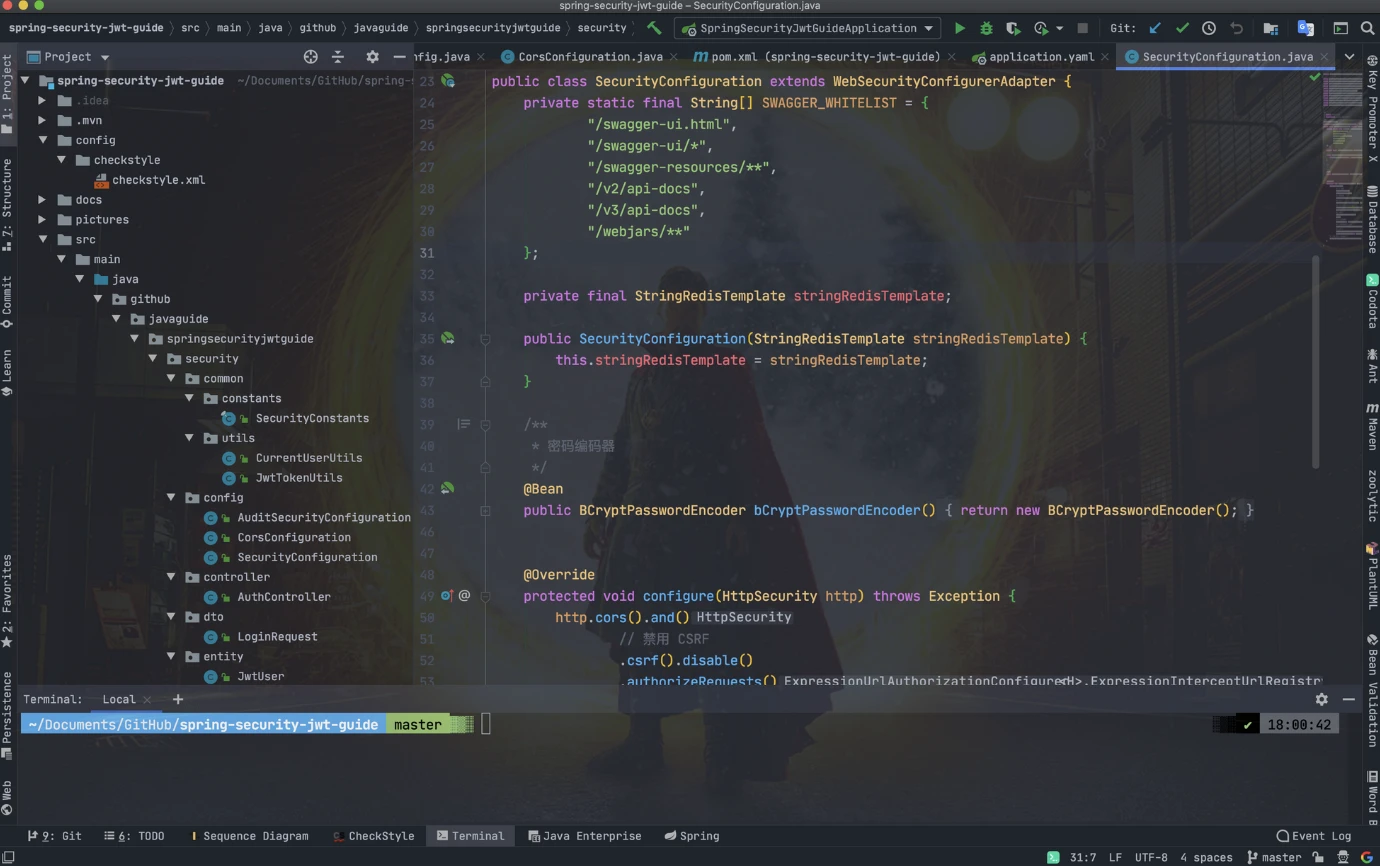1380x866 pixels.
Task: Open Sequence Diagram tool window tab
Action: click(x=248, y=836)
